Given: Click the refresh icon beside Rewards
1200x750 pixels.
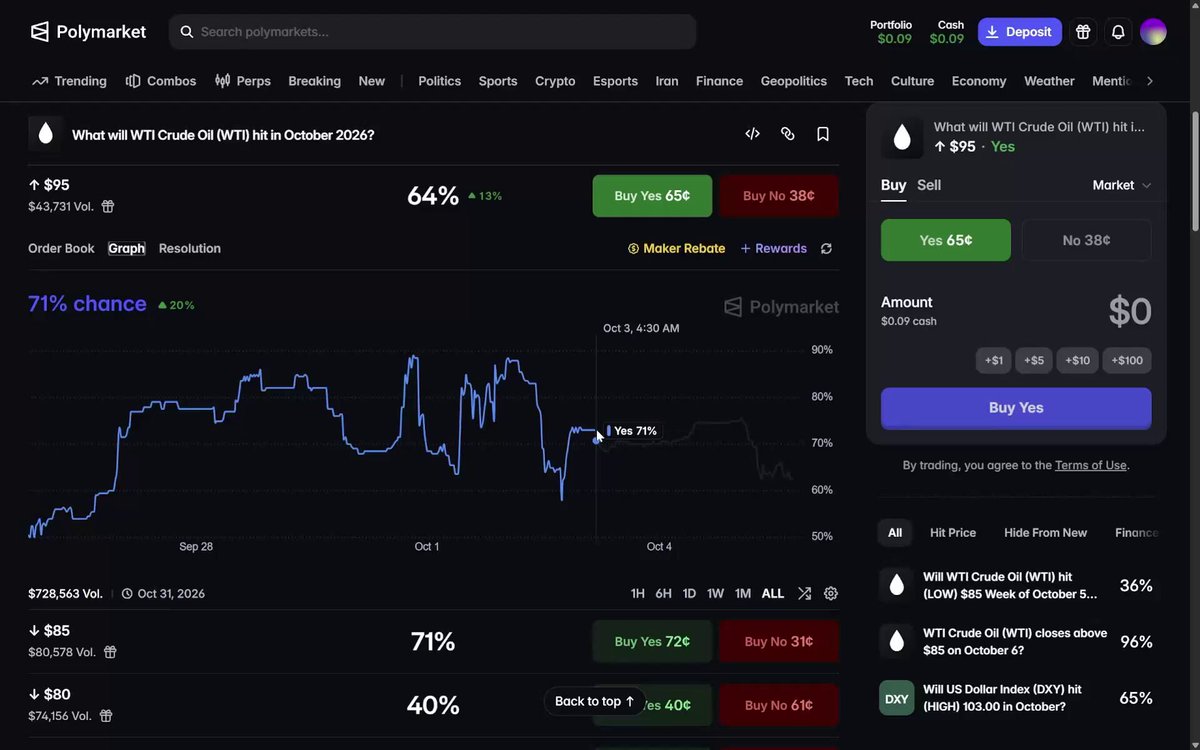Looking at the screenshot, I should [826, 249].
